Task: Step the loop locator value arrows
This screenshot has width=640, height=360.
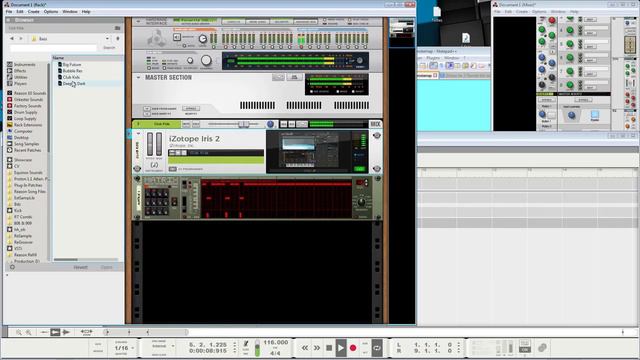Action: point(459,348)
